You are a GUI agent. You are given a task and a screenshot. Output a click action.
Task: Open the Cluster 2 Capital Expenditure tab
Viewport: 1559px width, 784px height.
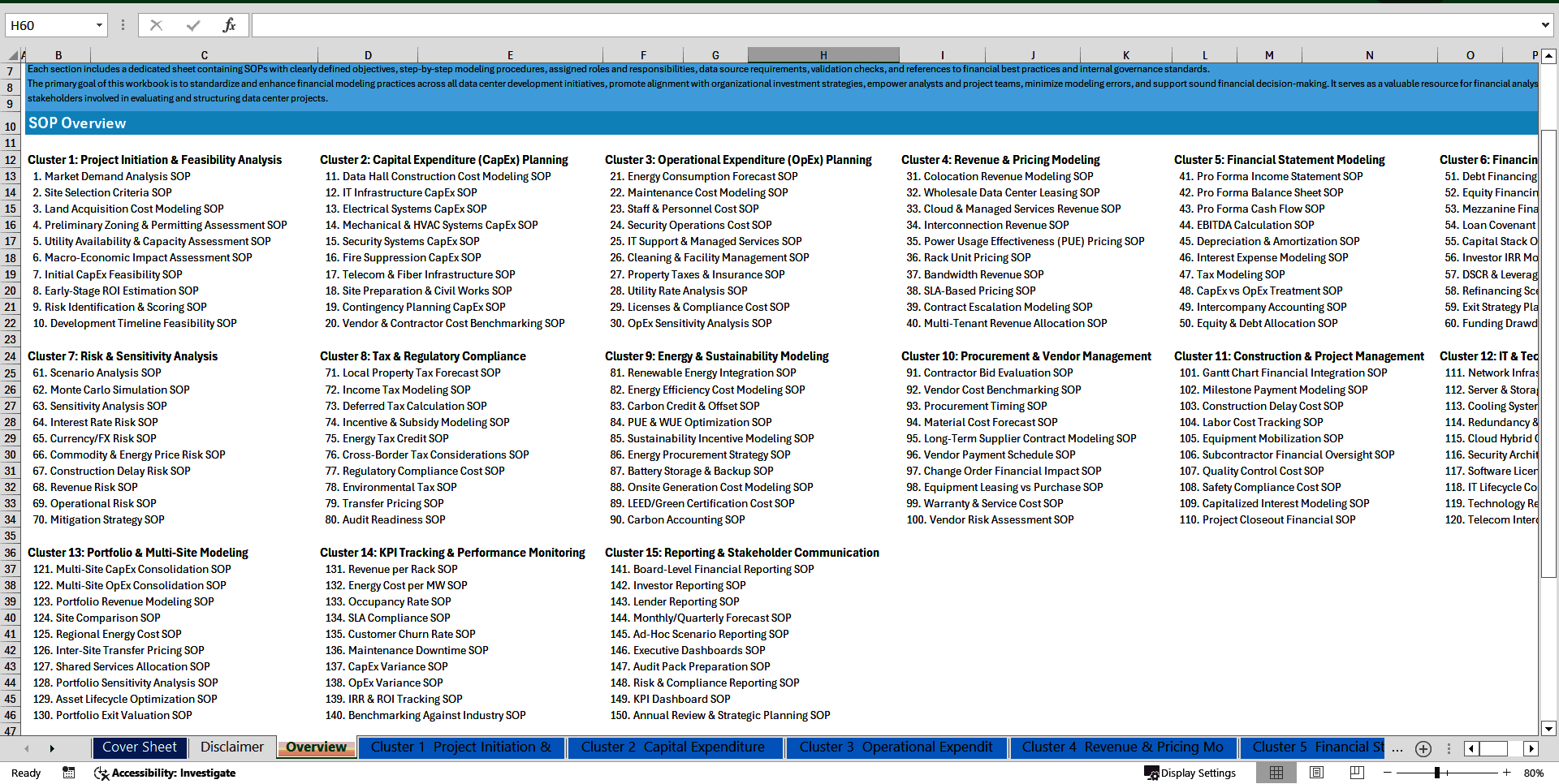(x=675, y=747)
